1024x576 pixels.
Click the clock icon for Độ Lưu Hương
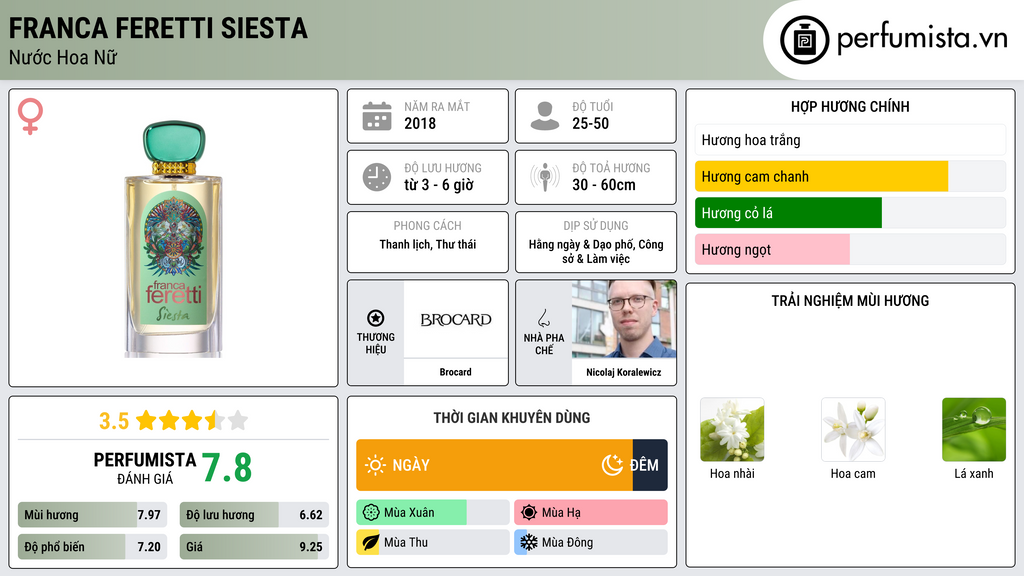point(377,177)
